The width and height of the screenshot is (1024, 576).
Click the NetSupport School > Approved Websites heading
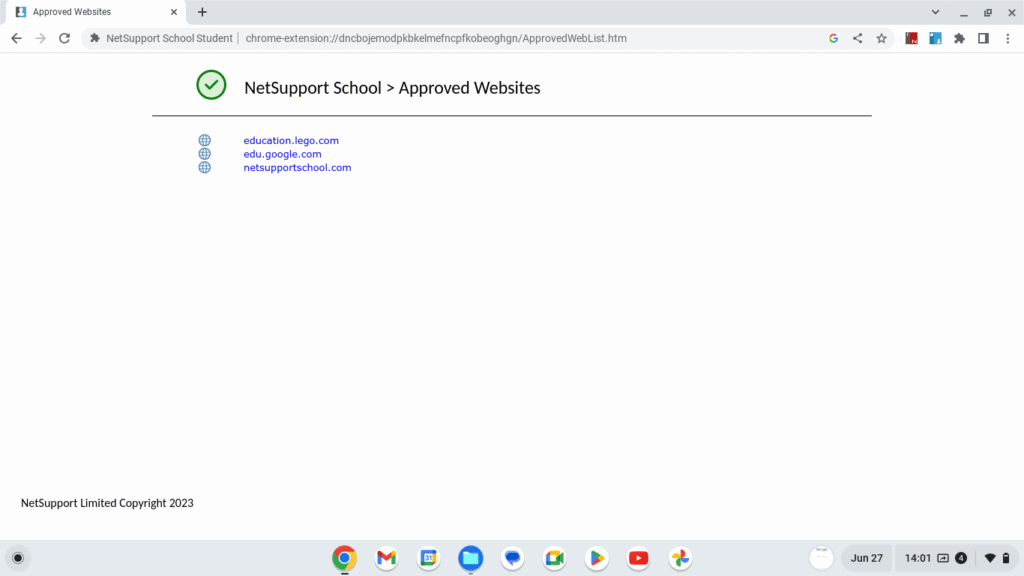[392, 88]
